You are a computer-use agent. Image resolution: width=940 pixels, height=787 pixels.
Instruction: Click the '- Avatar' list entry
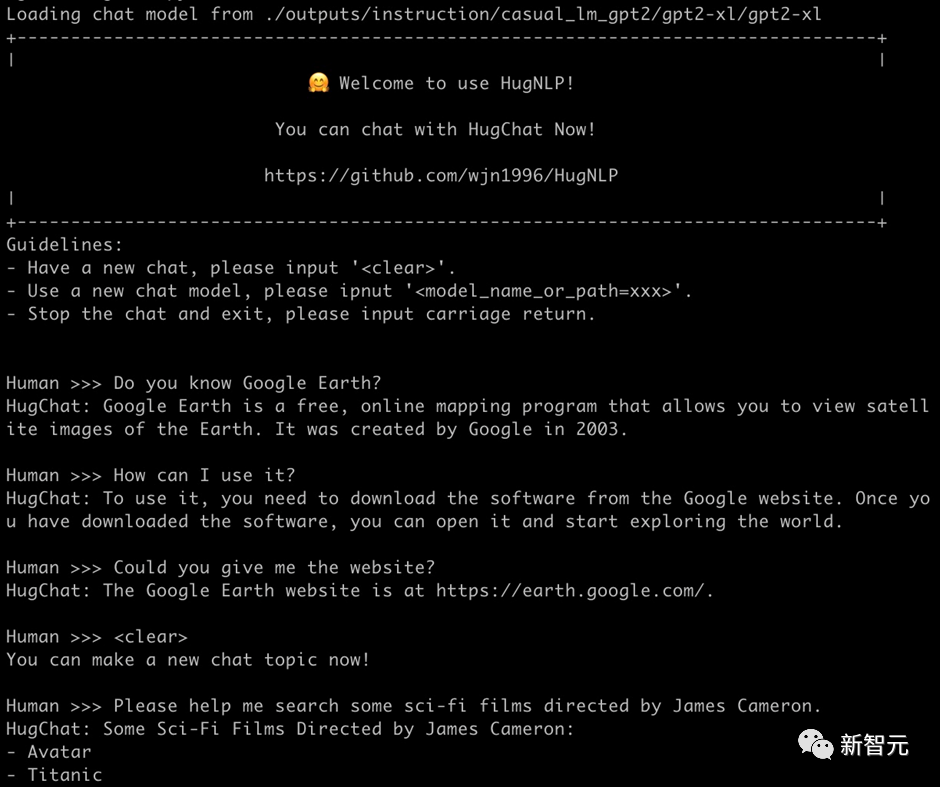point(49,752)
